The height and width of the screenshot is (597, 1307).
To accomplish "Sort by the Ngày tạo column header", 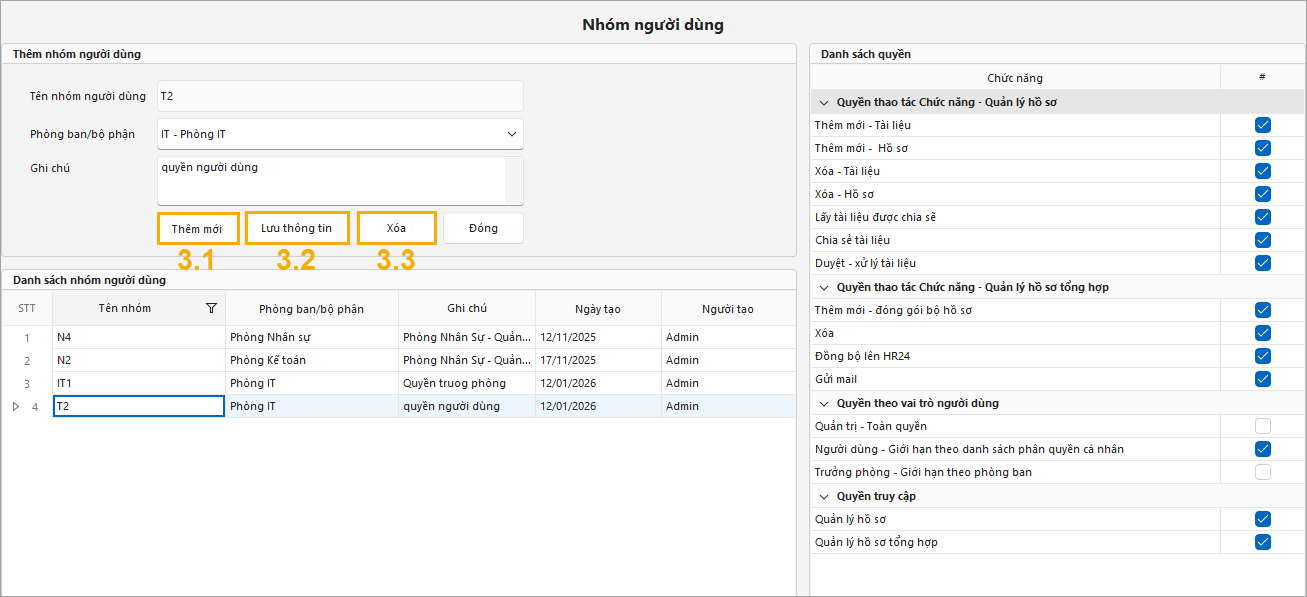I will [598, 309].
